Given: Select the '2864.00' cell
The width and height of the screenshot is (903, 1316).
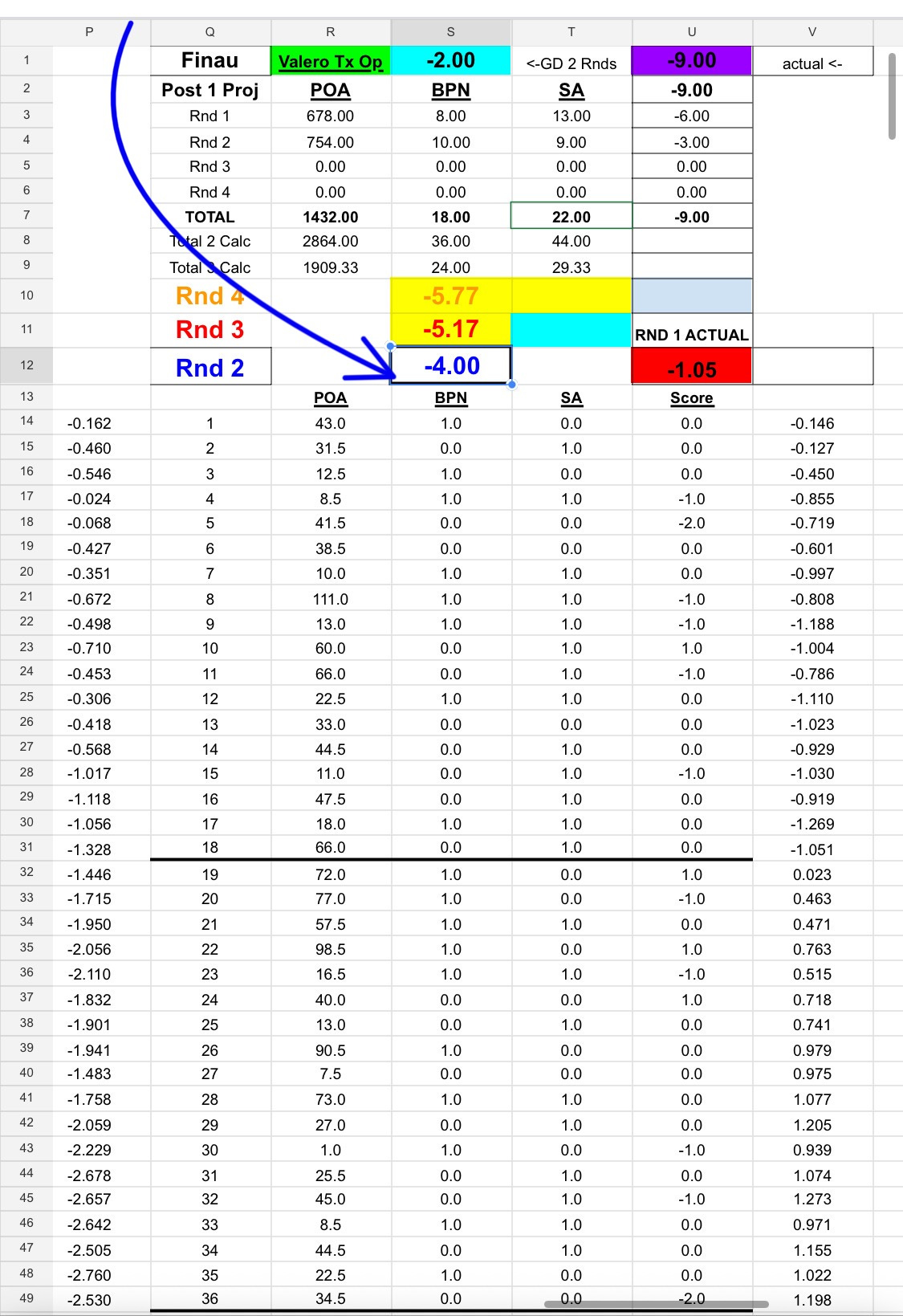Looking at the screenshot, I should [x=330, y=242].
